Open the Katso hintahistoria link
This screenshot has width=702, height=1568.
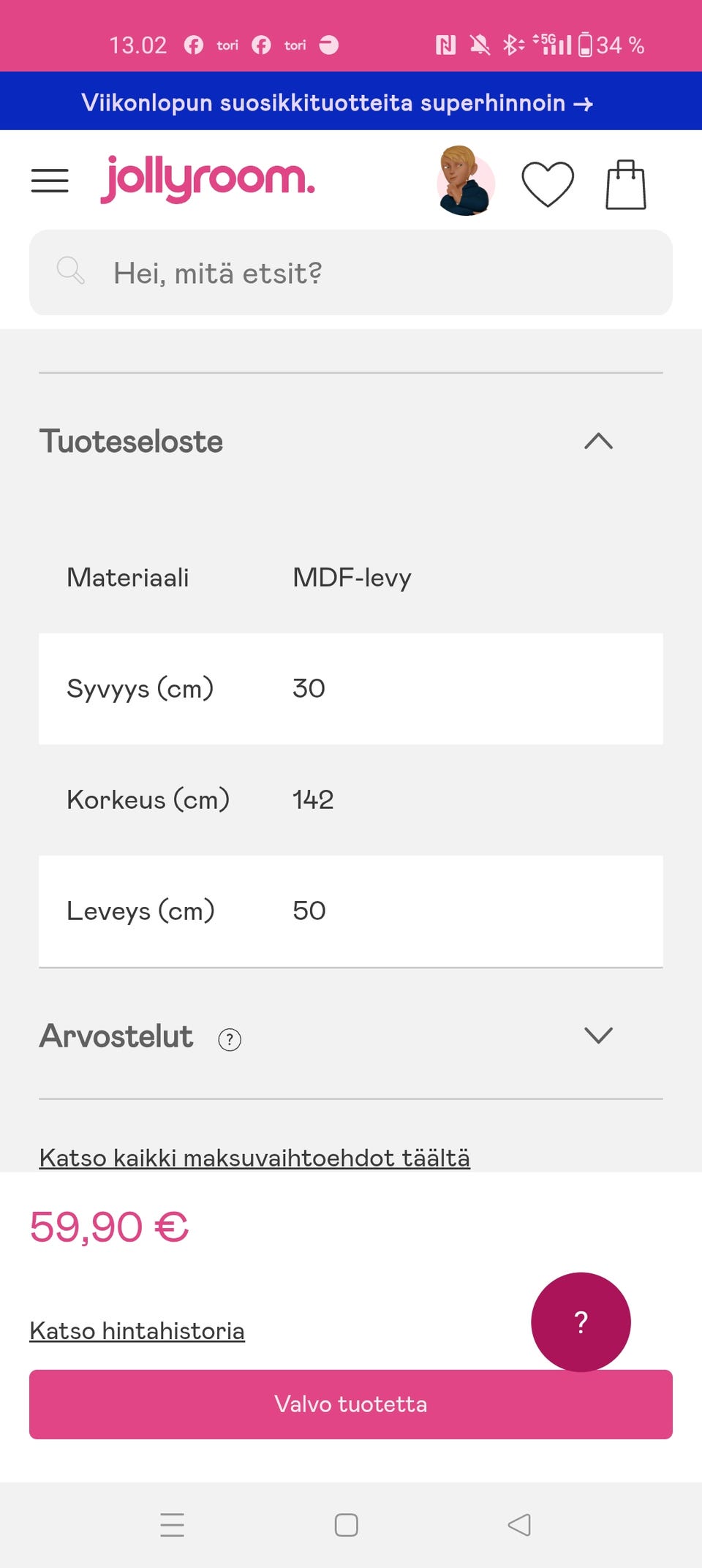pos(137,1331)
